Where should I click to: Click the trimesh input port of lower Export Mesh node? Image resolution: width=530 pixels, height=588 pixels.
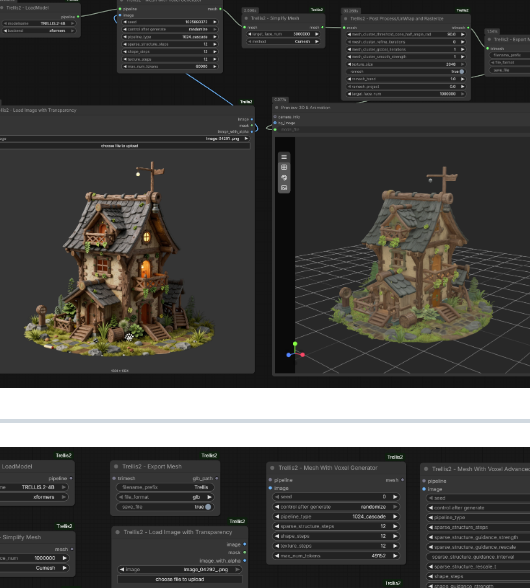(x=114, y=478)
